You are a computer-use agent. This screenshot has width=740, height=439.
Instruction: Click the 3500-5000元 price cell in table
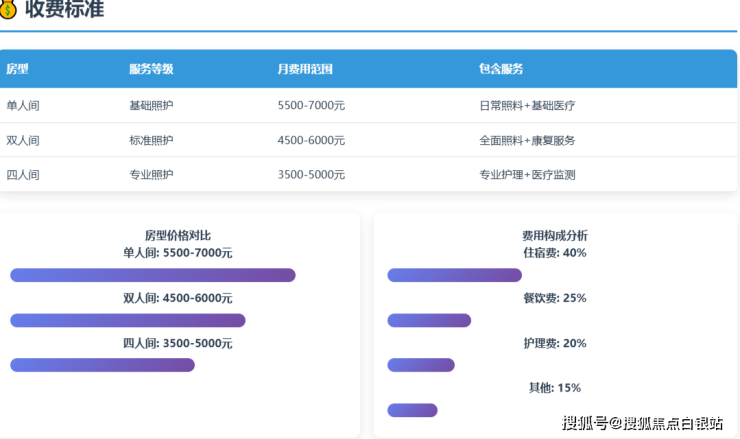click(311, 174)
